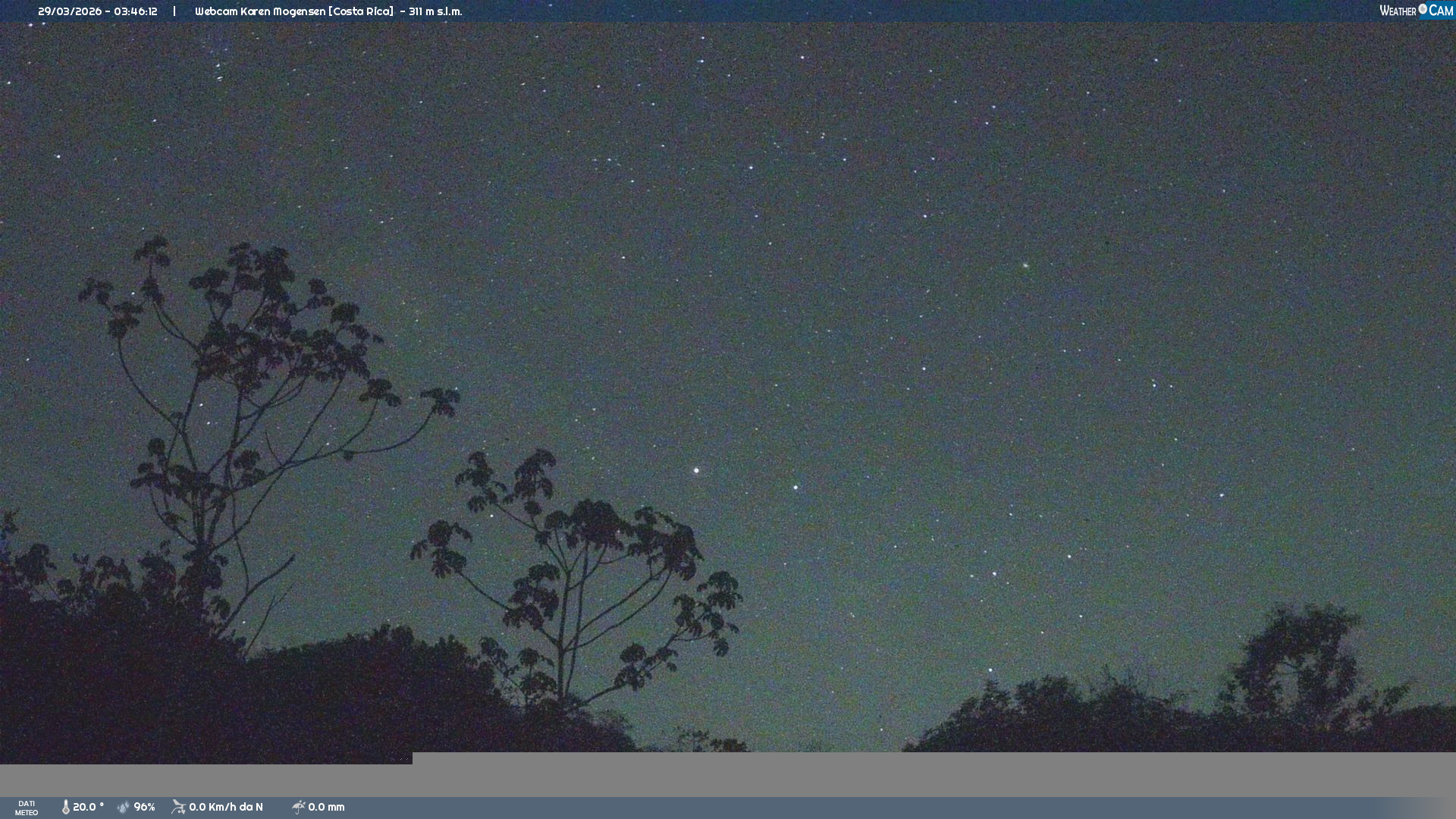Click the camera lens in WeatherCam logo
The image size is (1456, 819).
point(1423,9)
